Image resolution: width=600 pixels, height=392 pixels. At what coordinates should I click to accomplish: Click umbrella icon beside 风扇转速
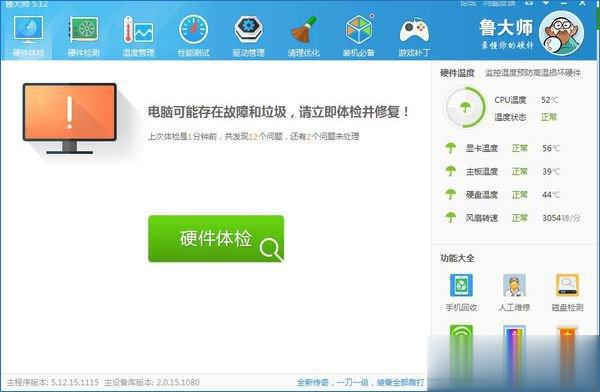[450, 218]
